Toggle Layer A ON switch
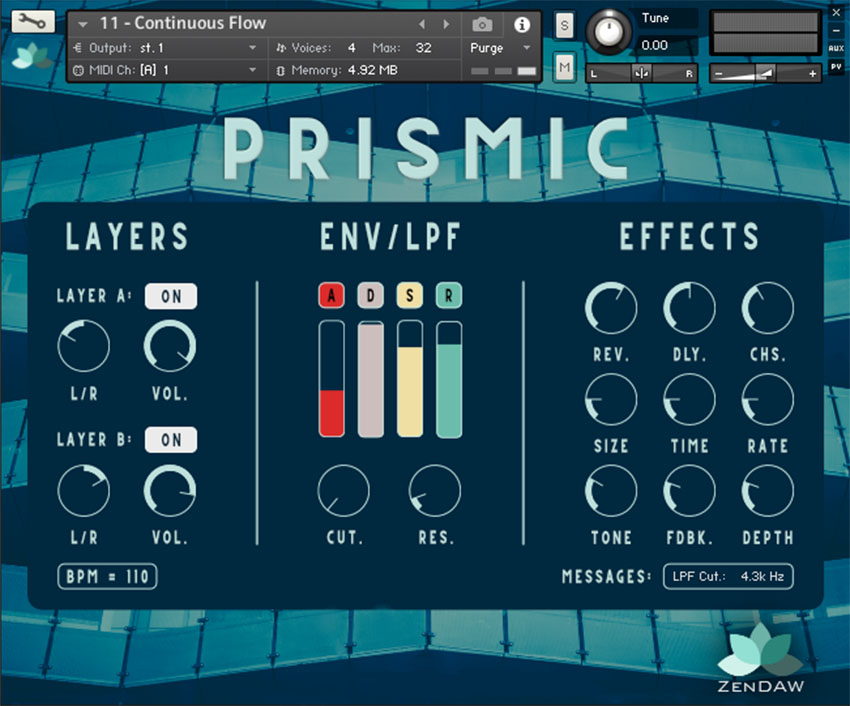 tap(171, 296)
